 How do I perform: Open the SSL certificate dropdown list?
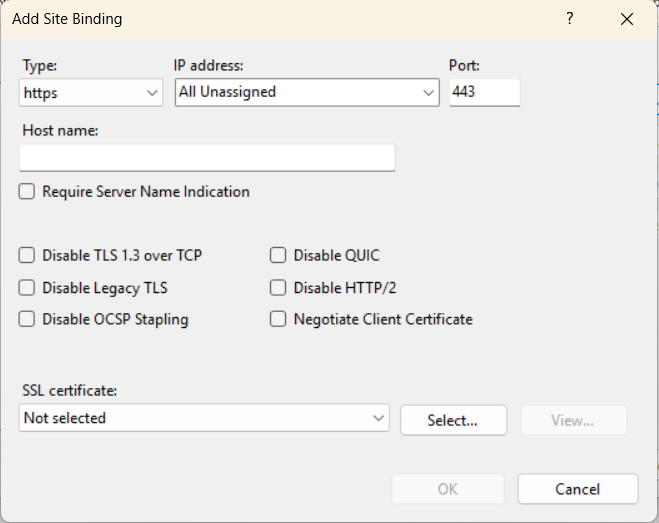pos(204,418)
